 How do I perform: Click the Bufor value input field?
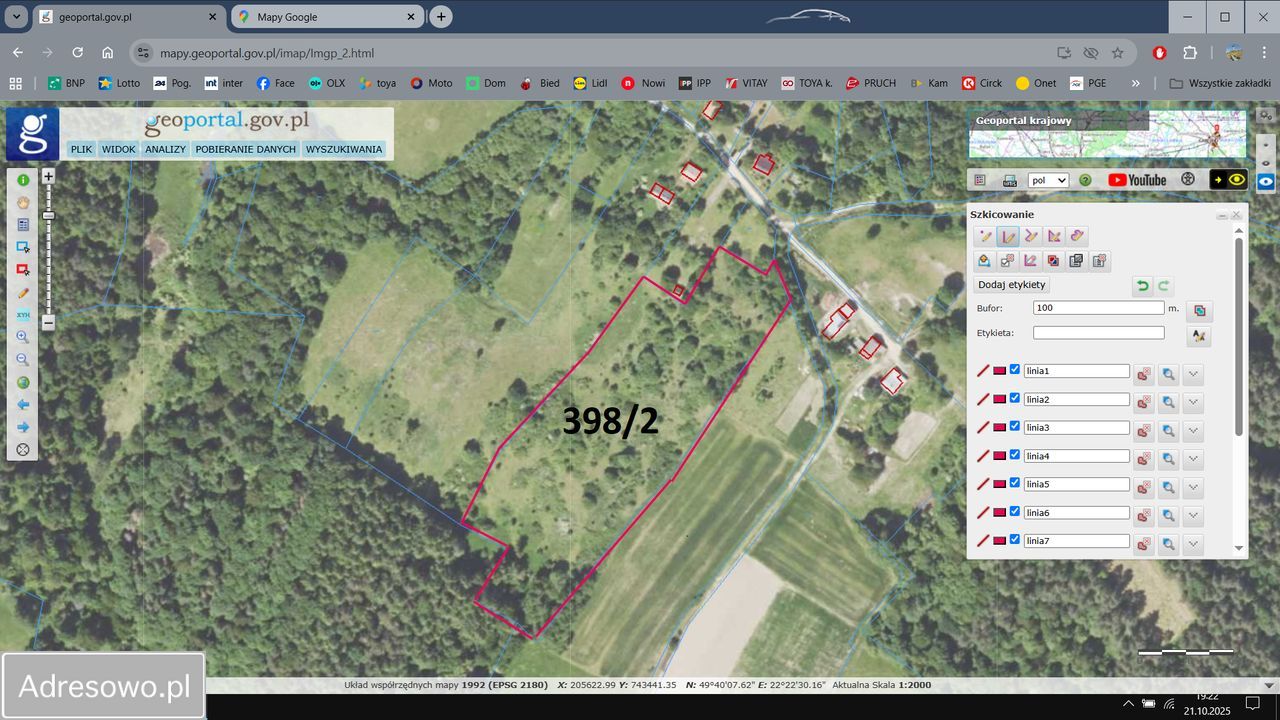[x=1098, y=308]
